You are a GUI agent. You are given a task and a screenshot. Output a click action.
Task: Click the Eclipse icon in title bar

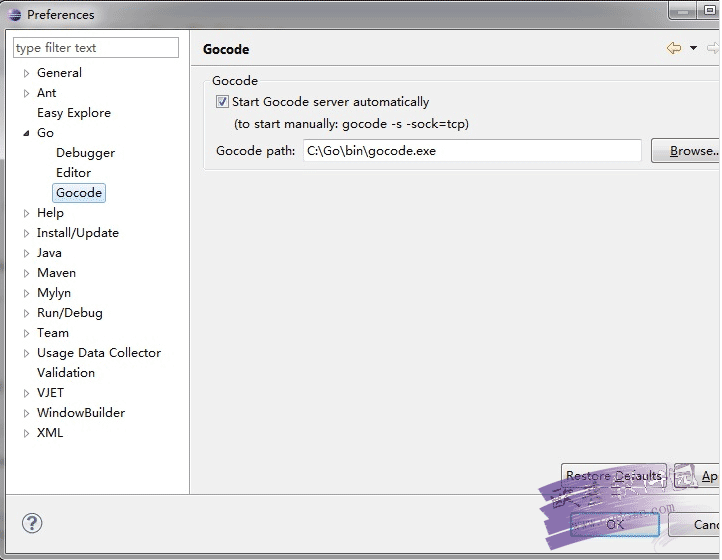point(15,15)
